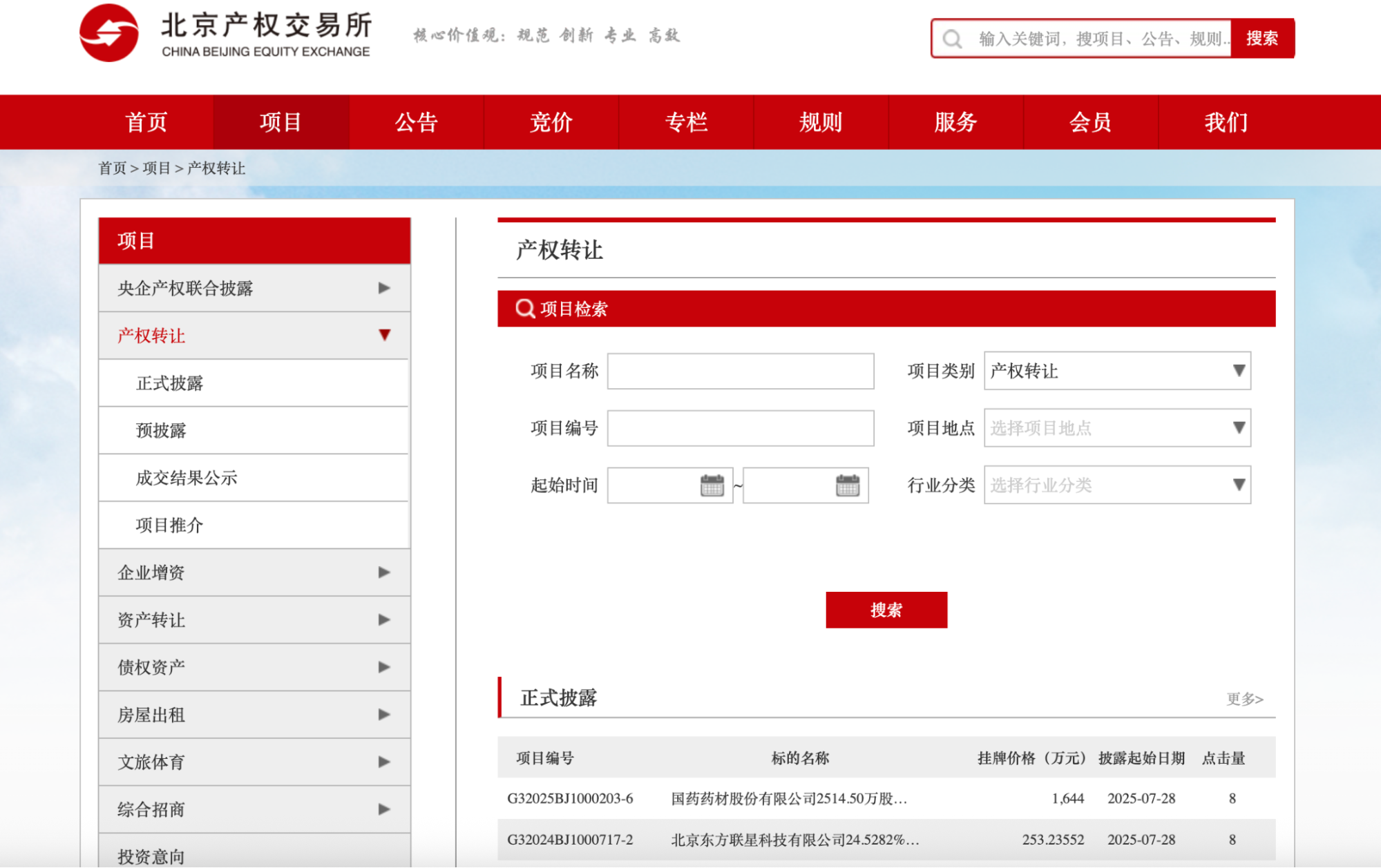Image resolution: width=1381 pixels, height=868 pixels.
Task: Open the 竞价 navigation tab
Action: click(x=551, y=122)
